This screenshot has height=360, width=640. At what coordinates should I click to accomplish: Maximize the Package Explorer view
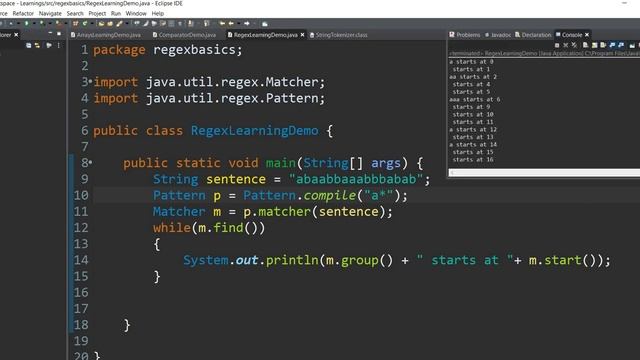[59, 33]
